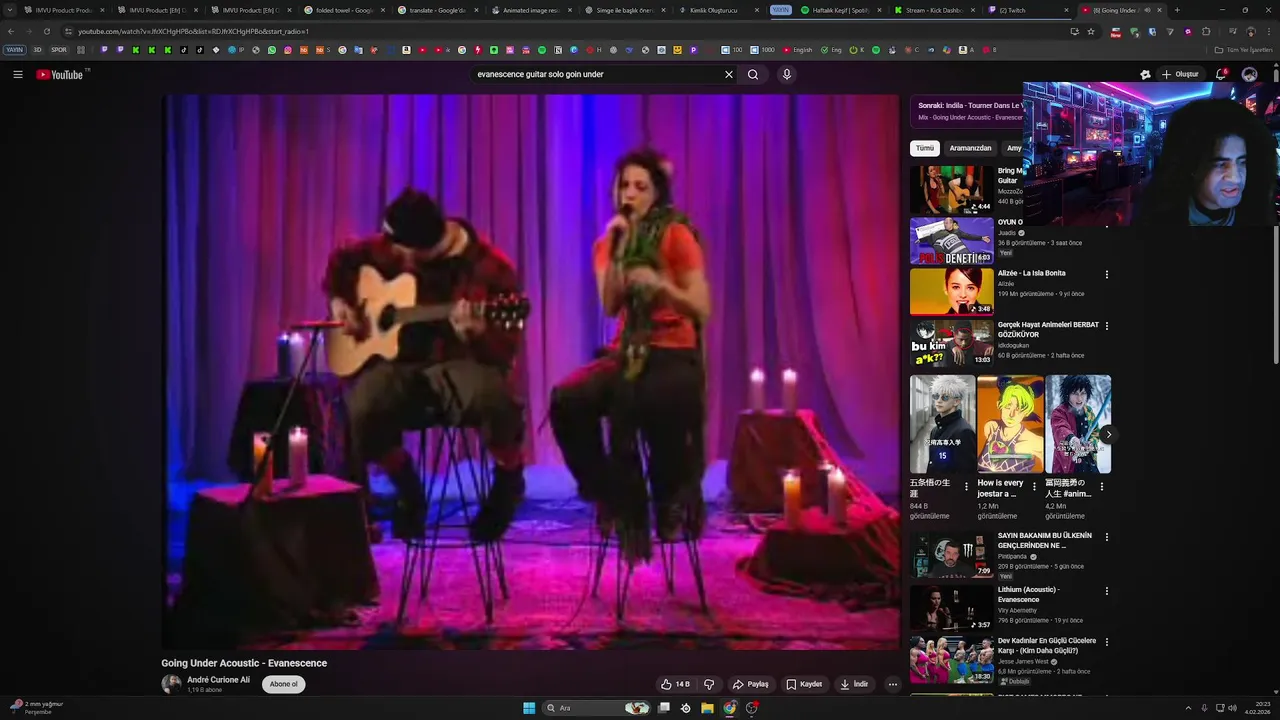This screenshot has width=1280, height=720.
Task: Open options for Dev Kadınlar video
Action: click(x=1106, y=642)
